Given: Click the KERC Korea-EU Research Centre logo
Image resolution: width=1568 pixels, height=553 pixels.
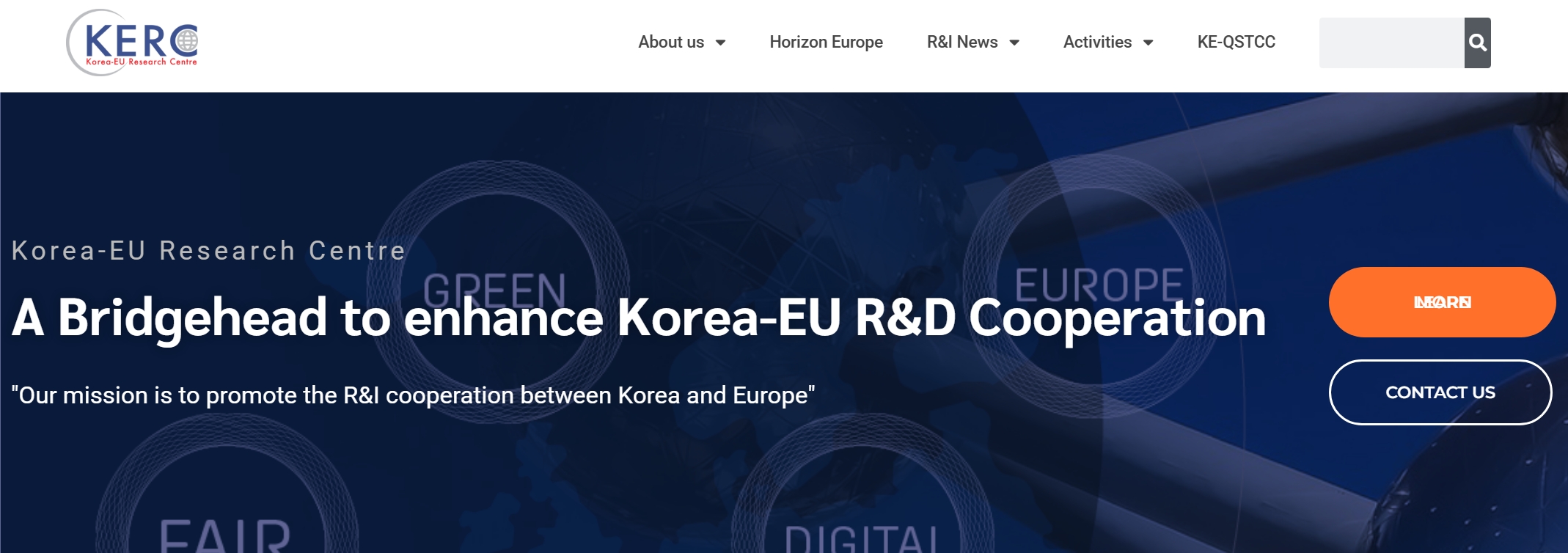Looking at the screenshot, I should click(x=133, y=43).
